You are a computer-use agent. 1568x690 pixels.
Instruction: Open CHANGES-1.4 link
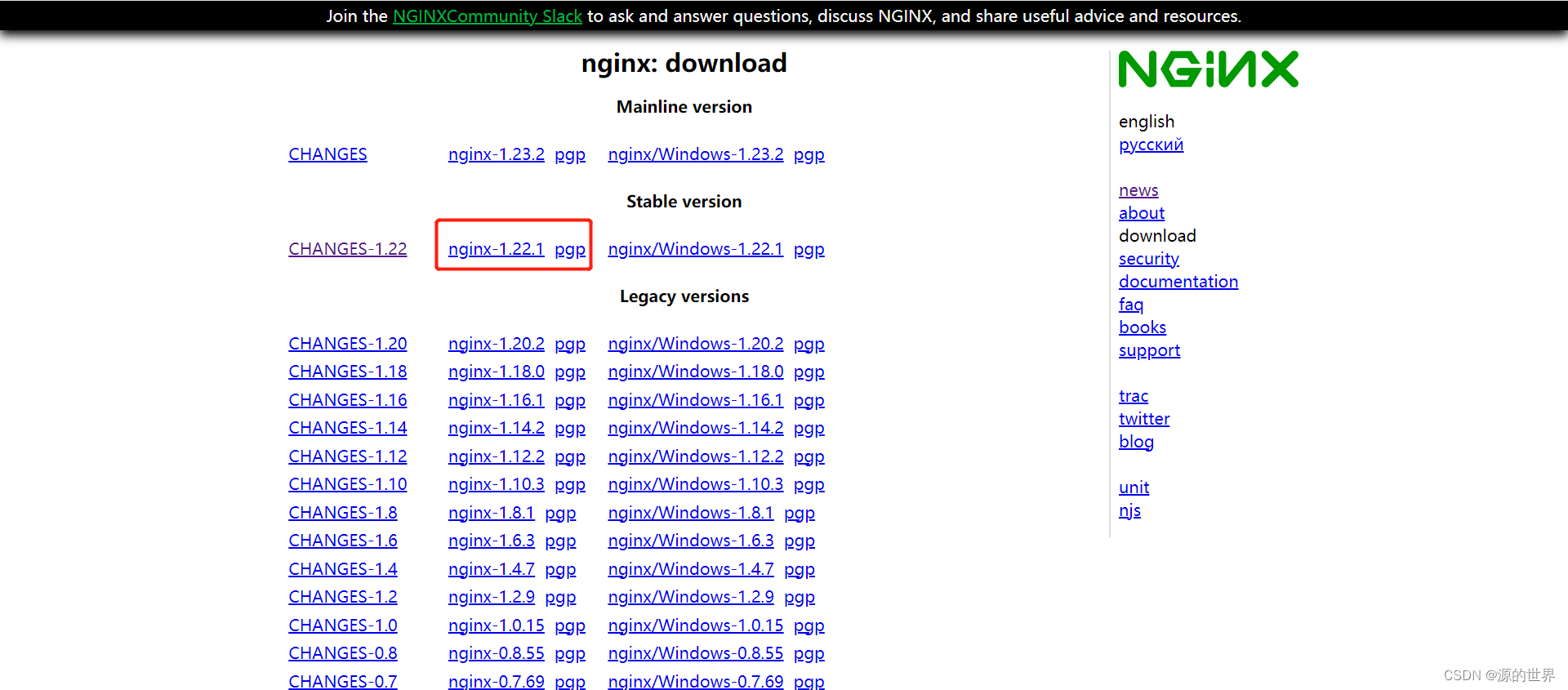pyautogui.click(x=343, y=569)
